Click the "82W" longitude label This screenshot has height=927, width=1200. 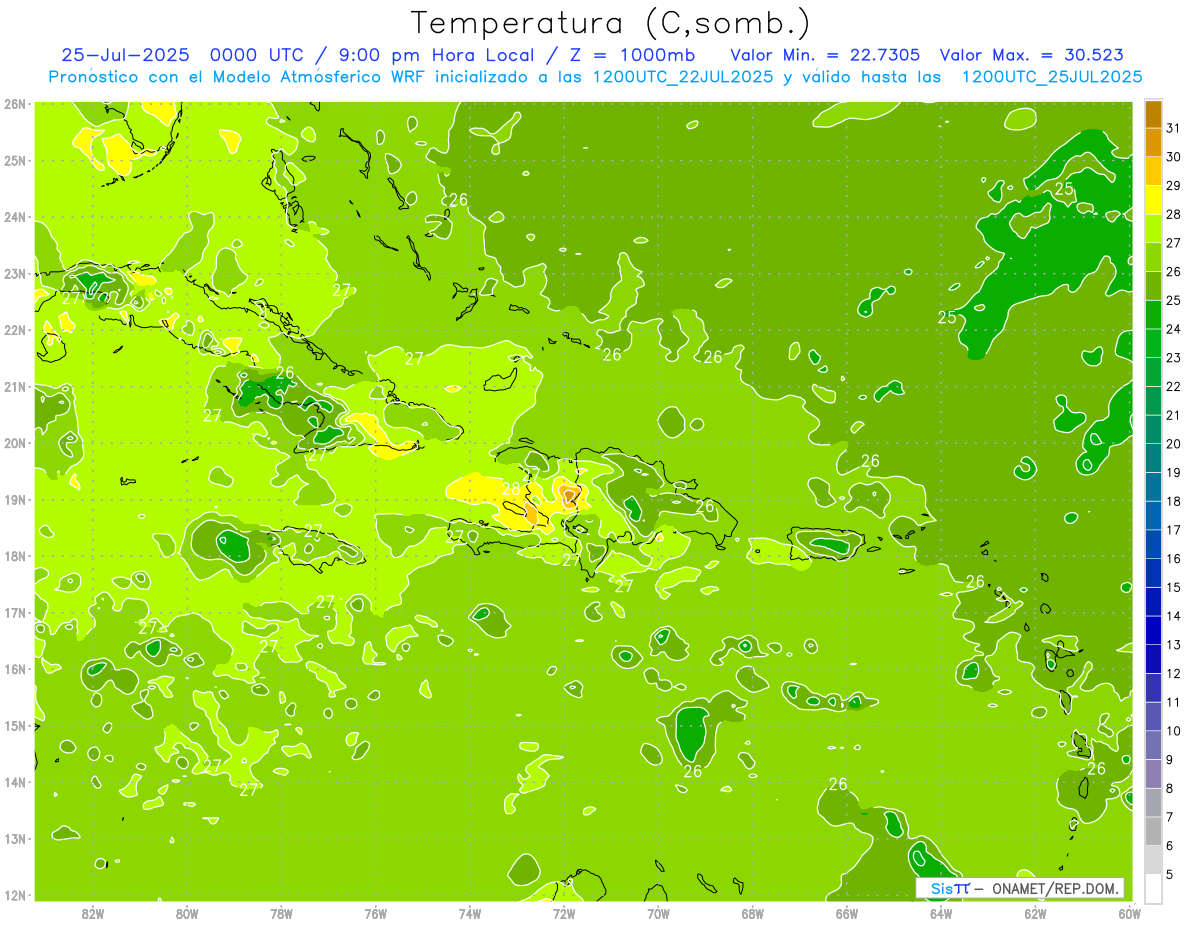[93, 914]
